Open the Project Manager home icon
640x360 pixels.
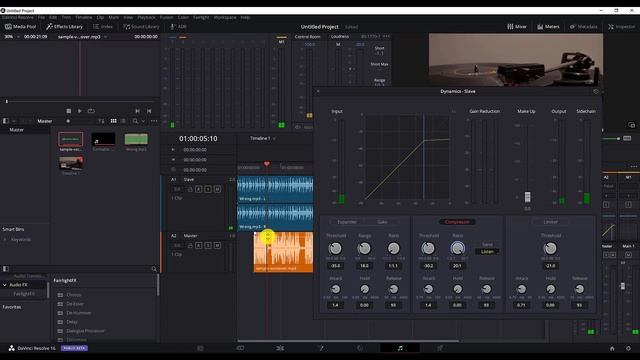click(612, 349)
